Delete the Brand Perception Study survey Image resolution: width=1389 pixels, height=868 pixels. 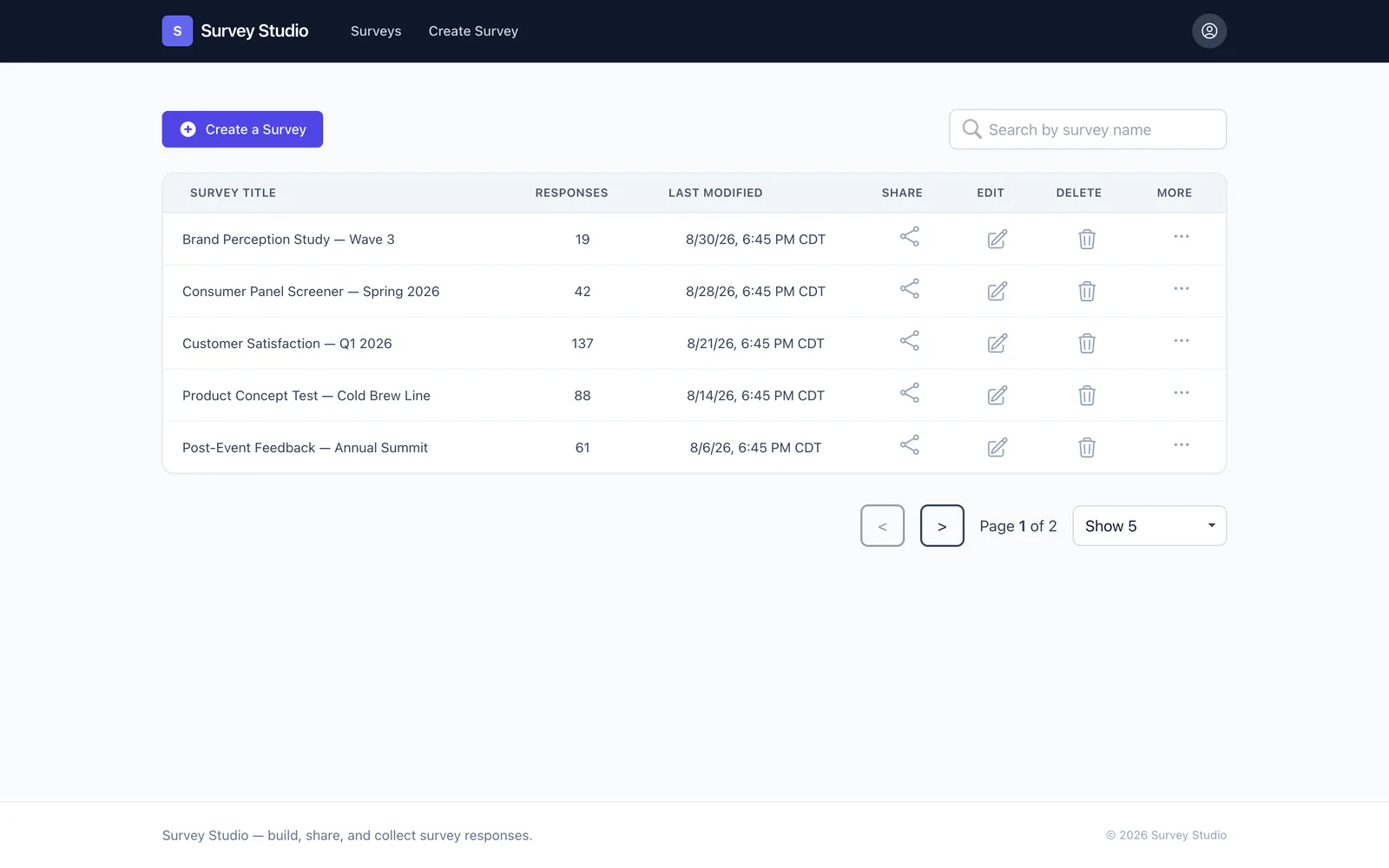click(x=1087, y=239)
